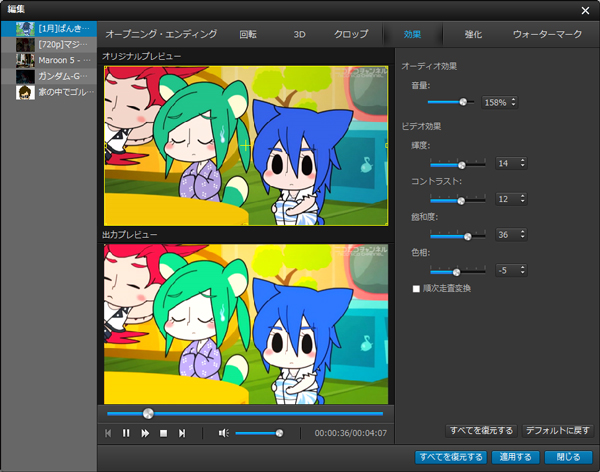The width and height of the screenshot is (600, 472).
Task: Click the 閉じる button
Action: [x=568, y=457]
